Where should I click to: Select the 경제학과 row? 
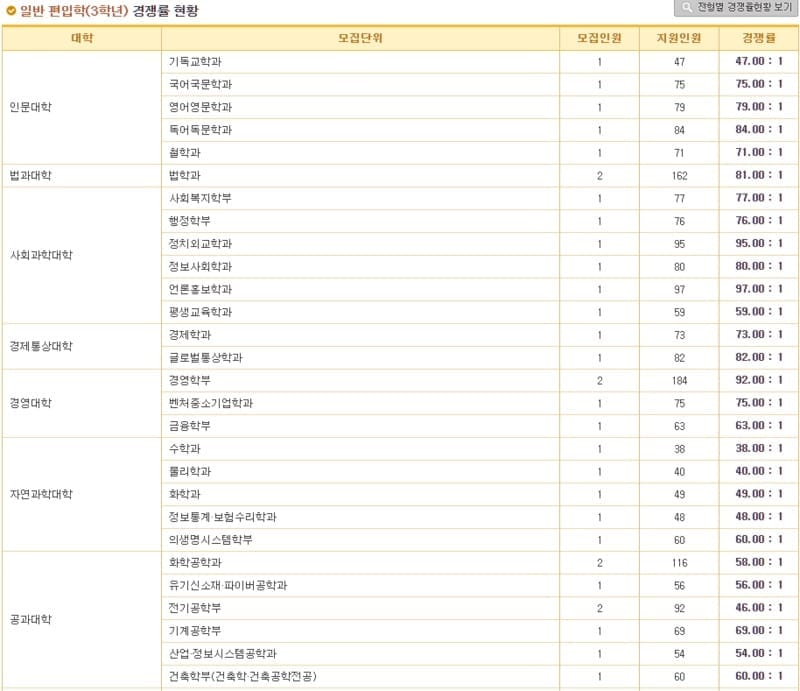[480, 335]
